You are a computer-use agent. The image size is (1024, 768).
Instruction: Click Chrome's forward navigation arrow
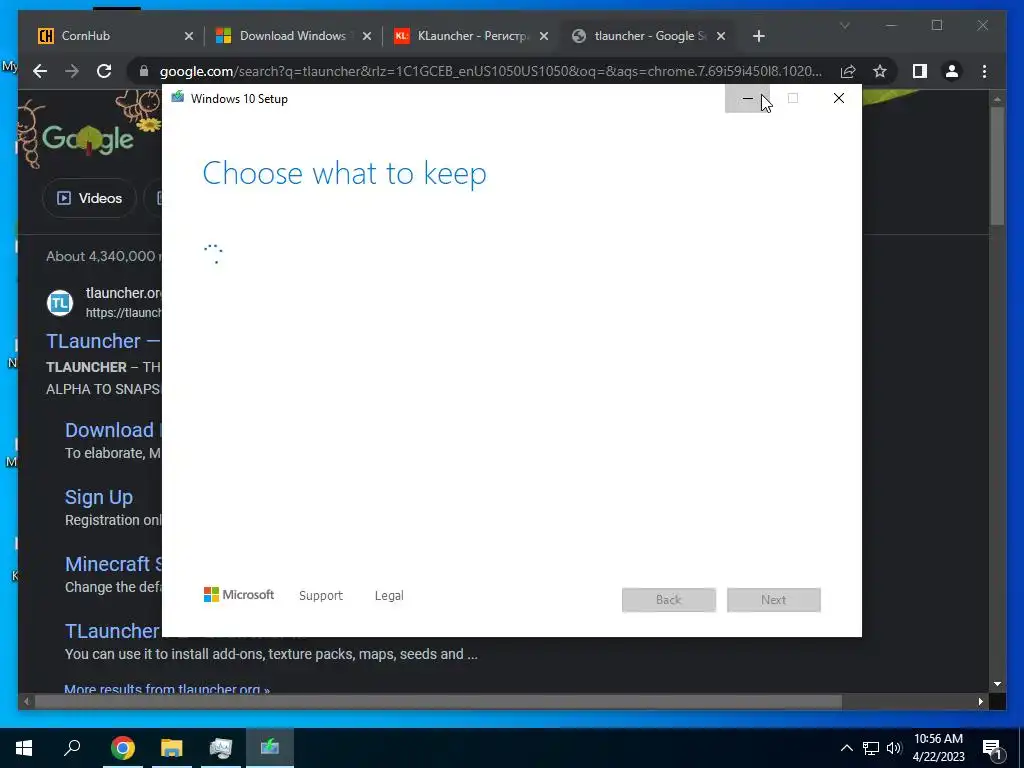[x=72, y=71]
